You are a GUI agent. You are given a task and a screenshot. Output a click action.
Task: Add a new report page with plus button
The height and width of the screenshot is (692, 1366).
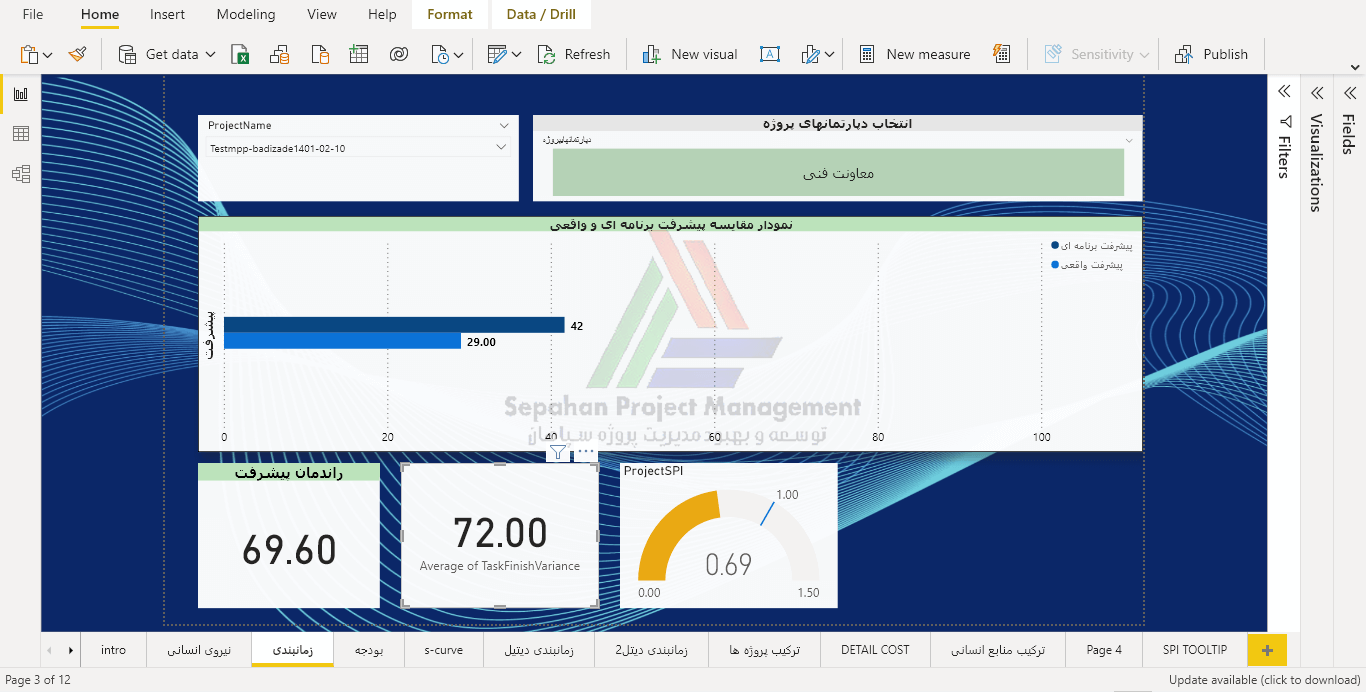coord(1267,650)
